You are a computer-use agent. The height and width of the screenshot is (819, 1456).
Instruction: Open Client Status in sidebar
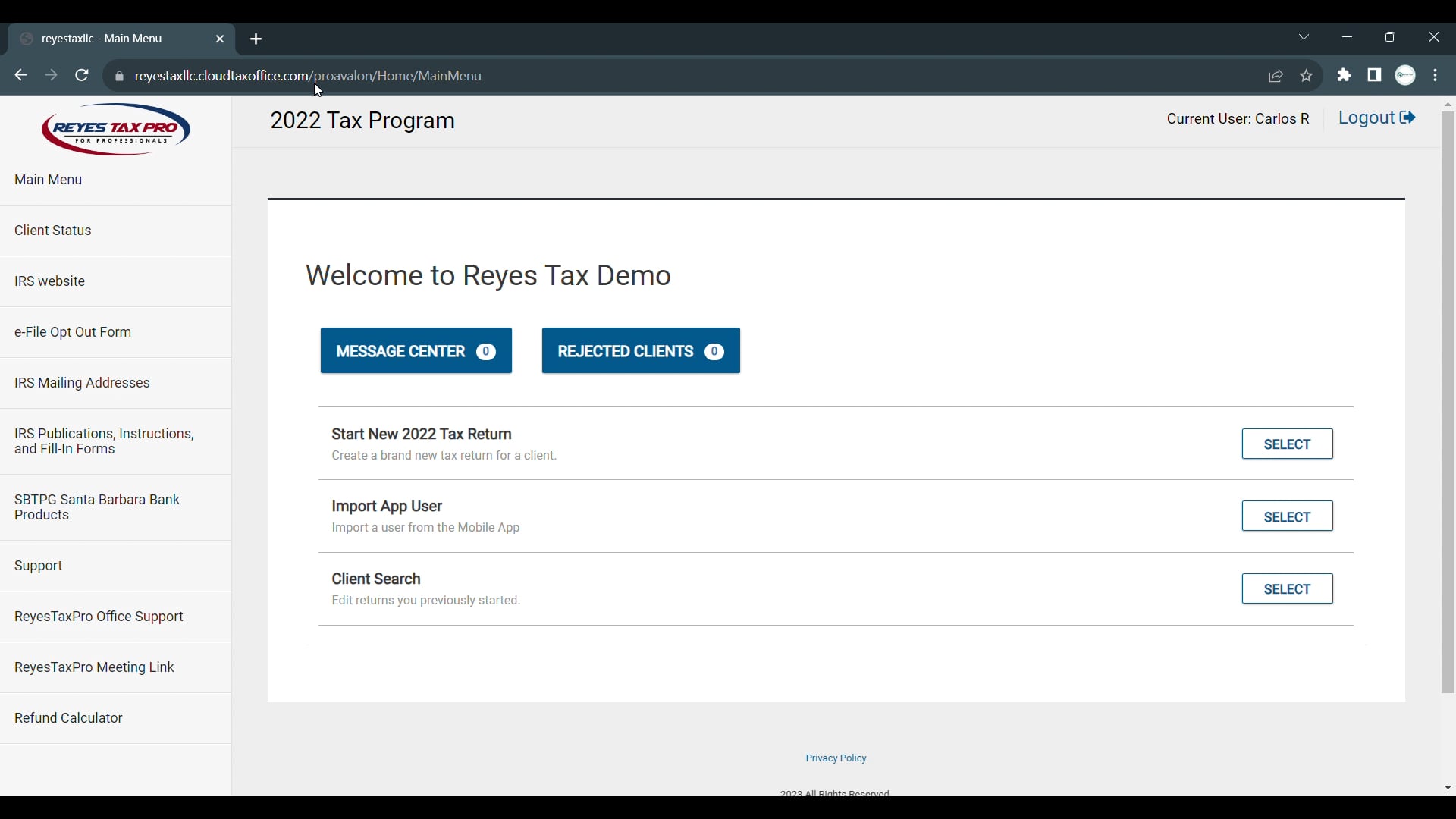tap(53, 231)
